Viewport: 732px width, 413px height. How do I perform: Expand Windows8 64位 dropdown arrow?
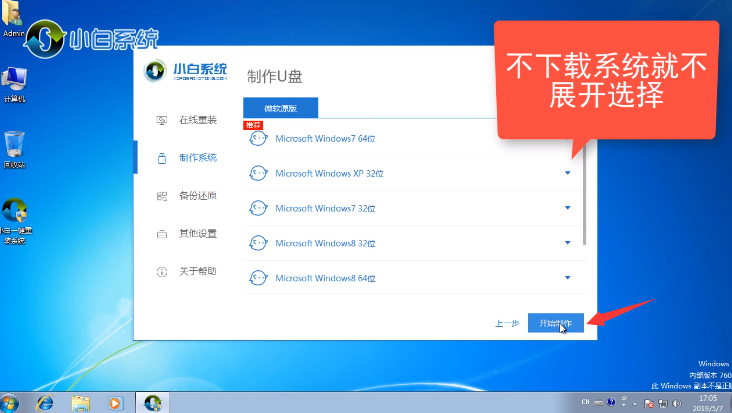[x=568, y=278]
